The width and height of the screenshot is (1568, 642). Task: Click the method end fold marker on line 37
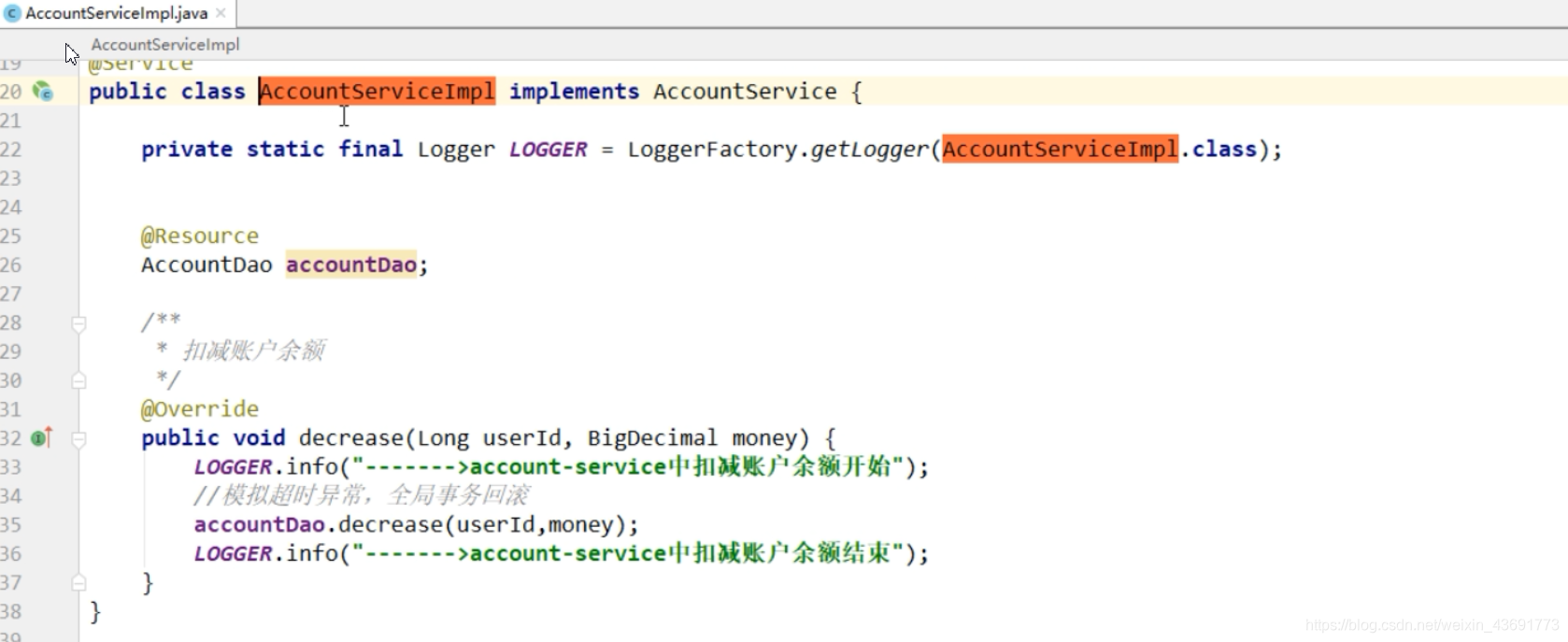click(78, 583)
